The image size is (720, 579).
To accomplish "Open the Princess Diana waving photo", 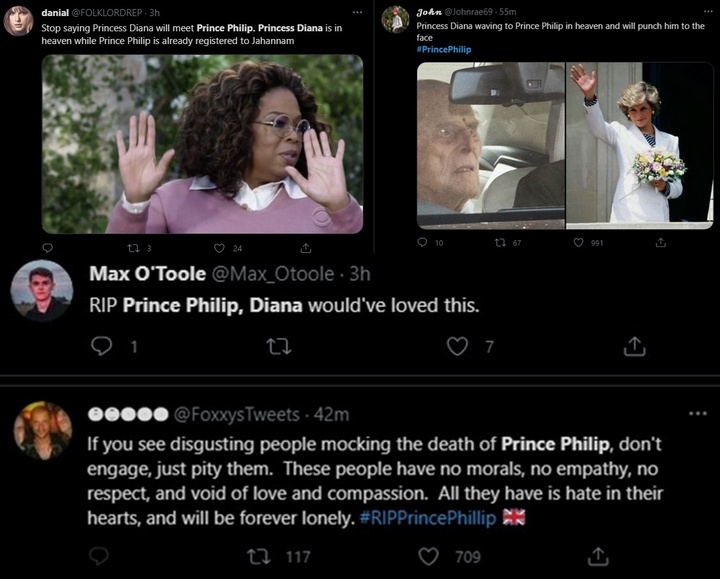I will (x=639, y=143).
